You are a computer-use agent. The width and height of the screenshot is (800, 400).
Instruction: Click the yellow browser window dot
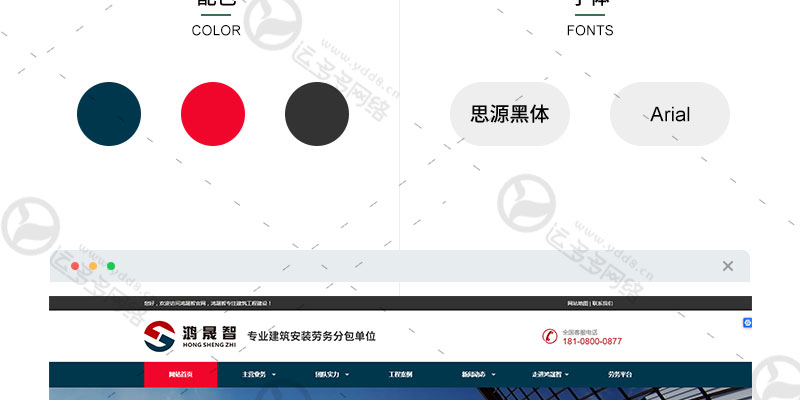pyautogui.click(x=93, y=266)
